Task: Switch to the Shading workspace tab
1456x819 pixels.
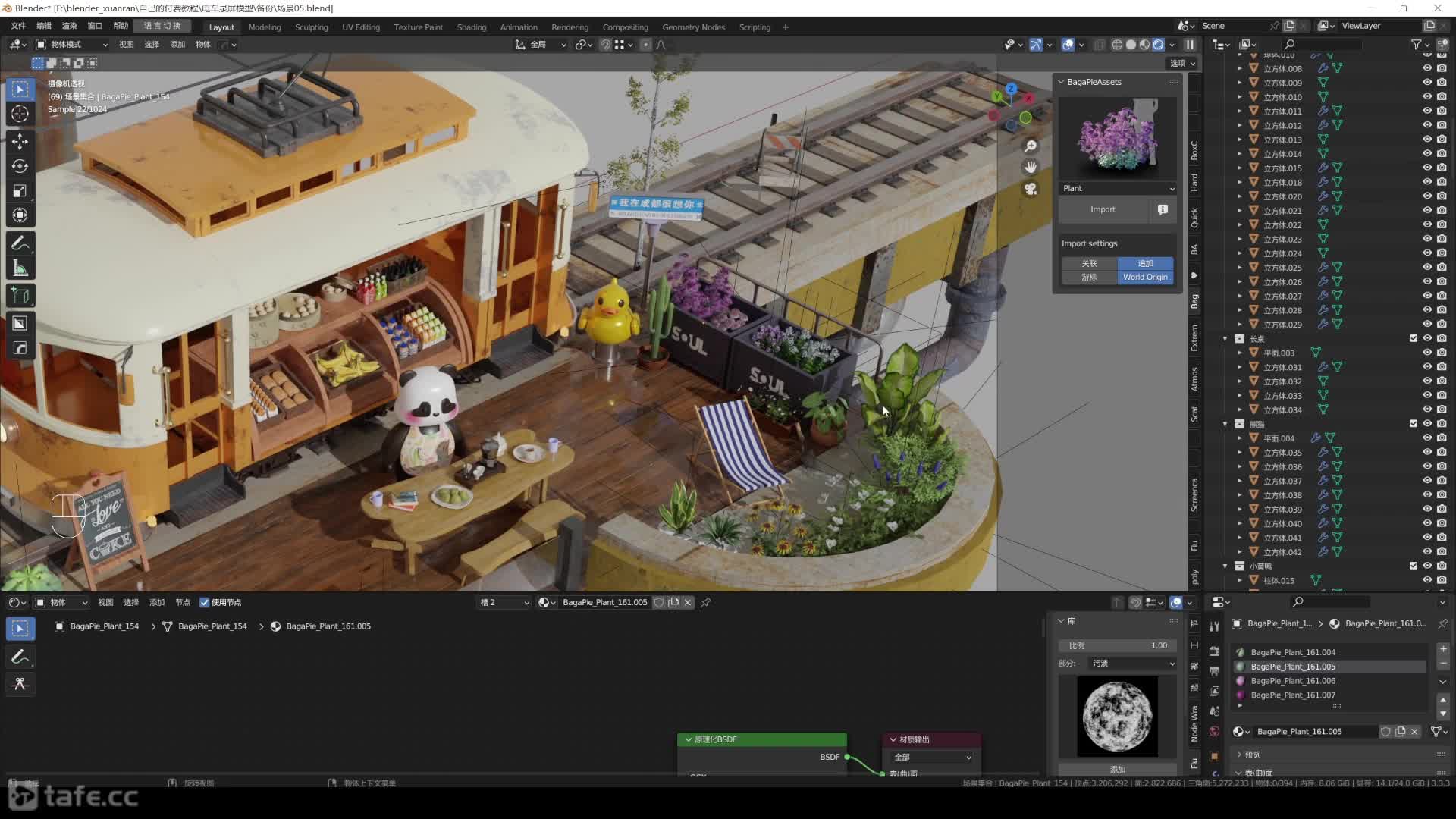Action: [x=471, y=27]
